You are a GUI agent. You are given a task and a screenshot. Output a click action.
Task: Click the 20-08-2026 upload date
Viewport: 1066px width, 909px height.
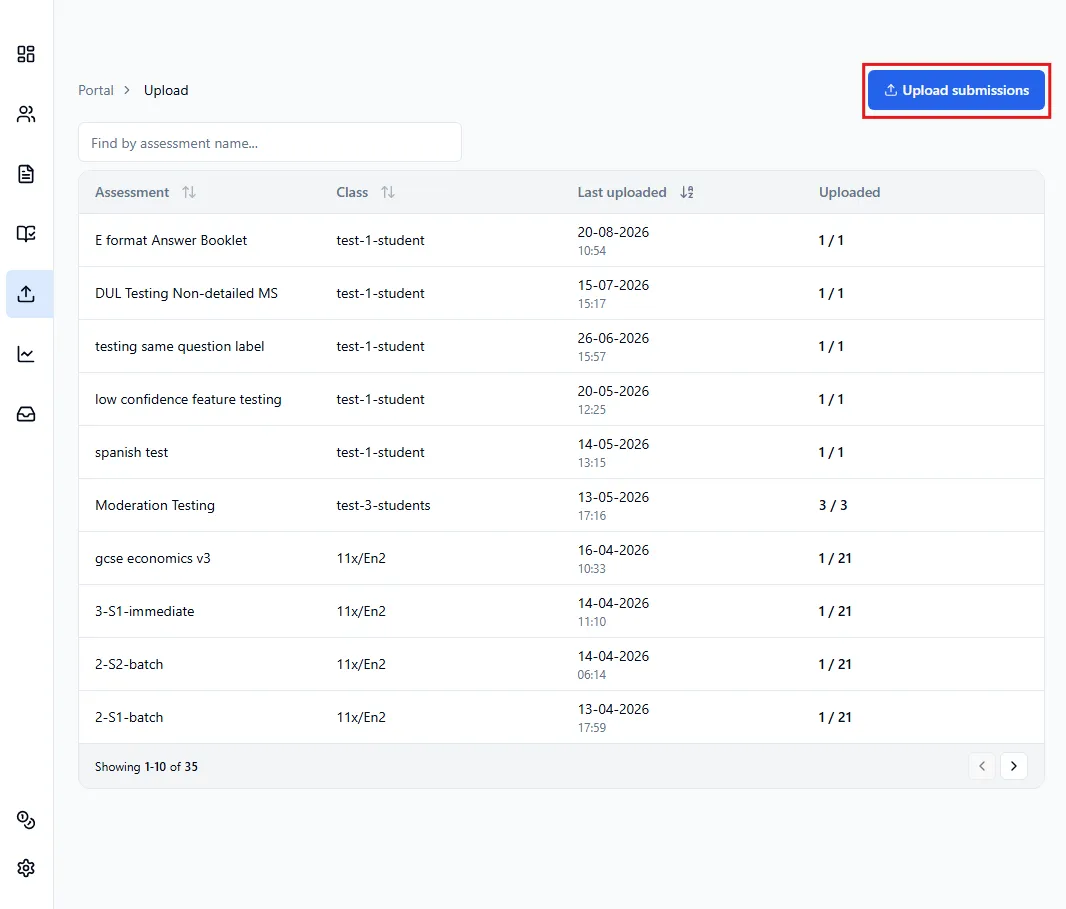click(x=613, y=233)
